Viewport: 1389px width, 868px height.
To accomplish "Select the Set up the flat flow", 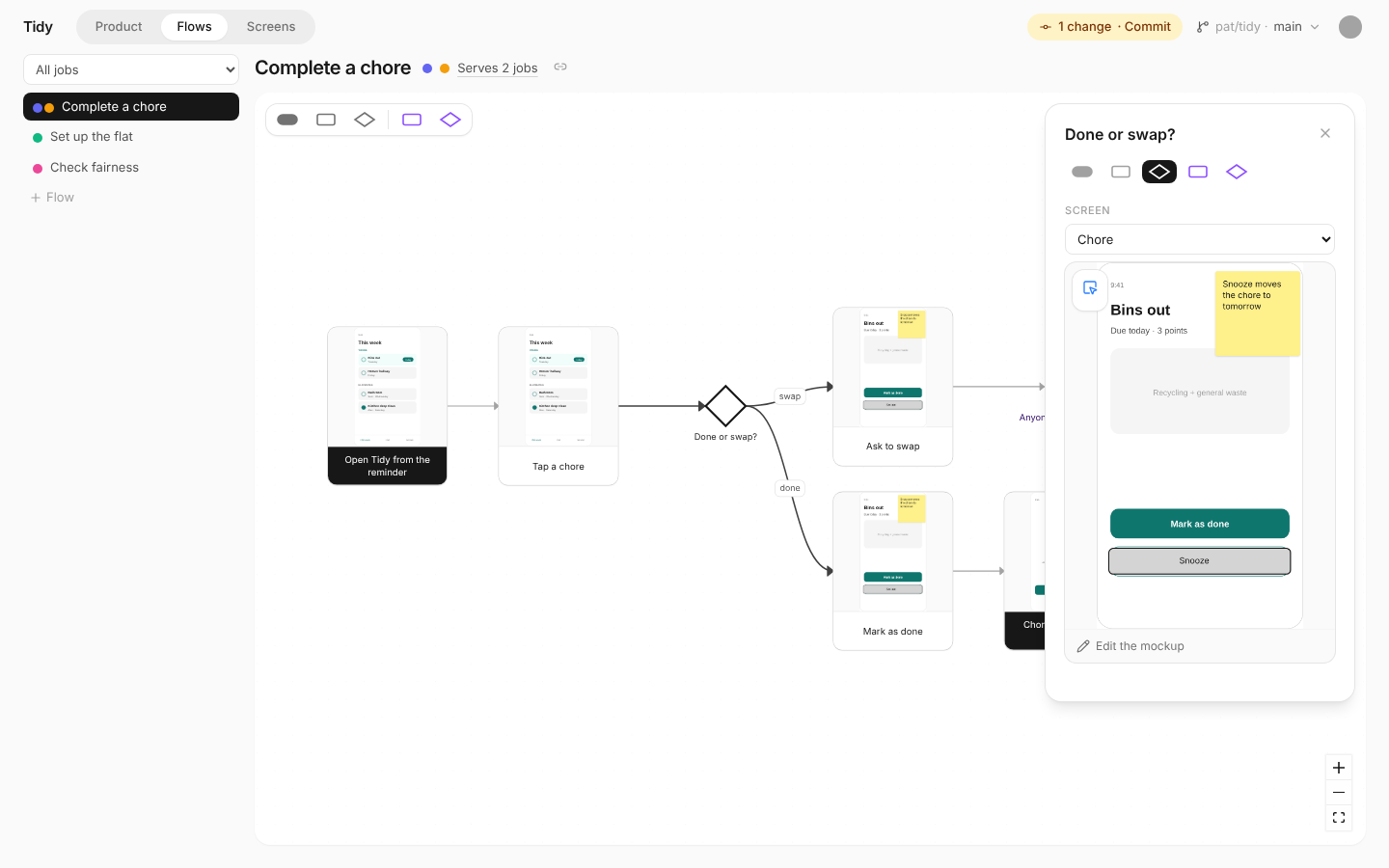I will pos(131,137).
